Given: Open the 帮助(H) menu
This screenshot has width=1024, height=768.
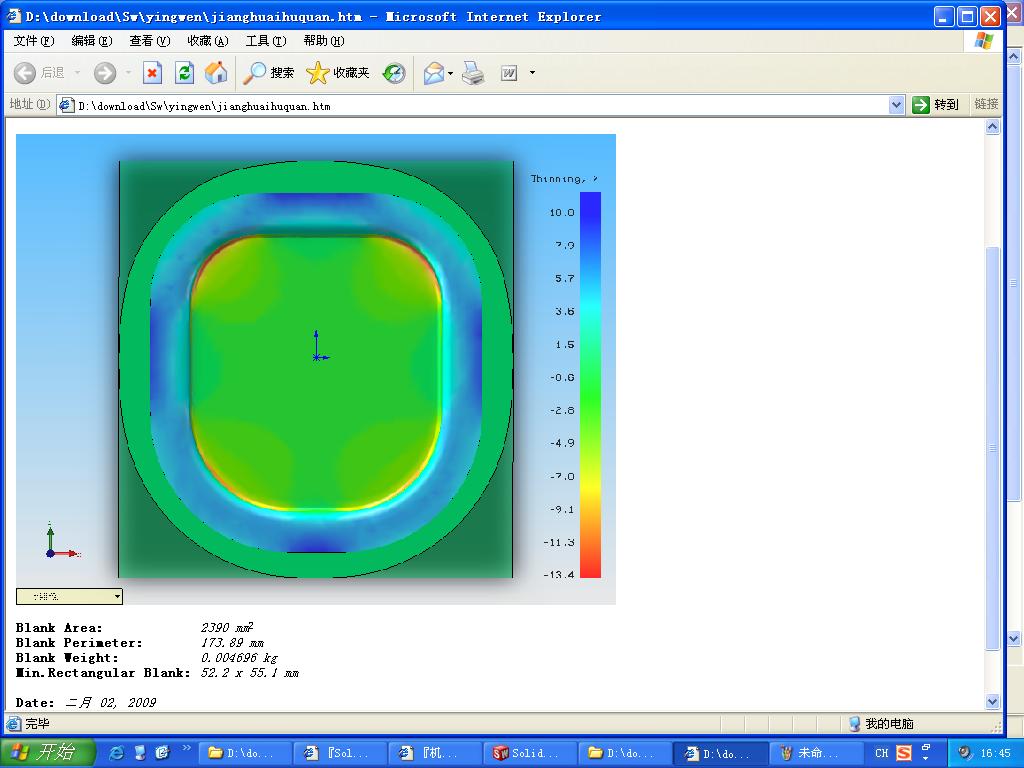Looking at the screenshot, I should (324, 40).
